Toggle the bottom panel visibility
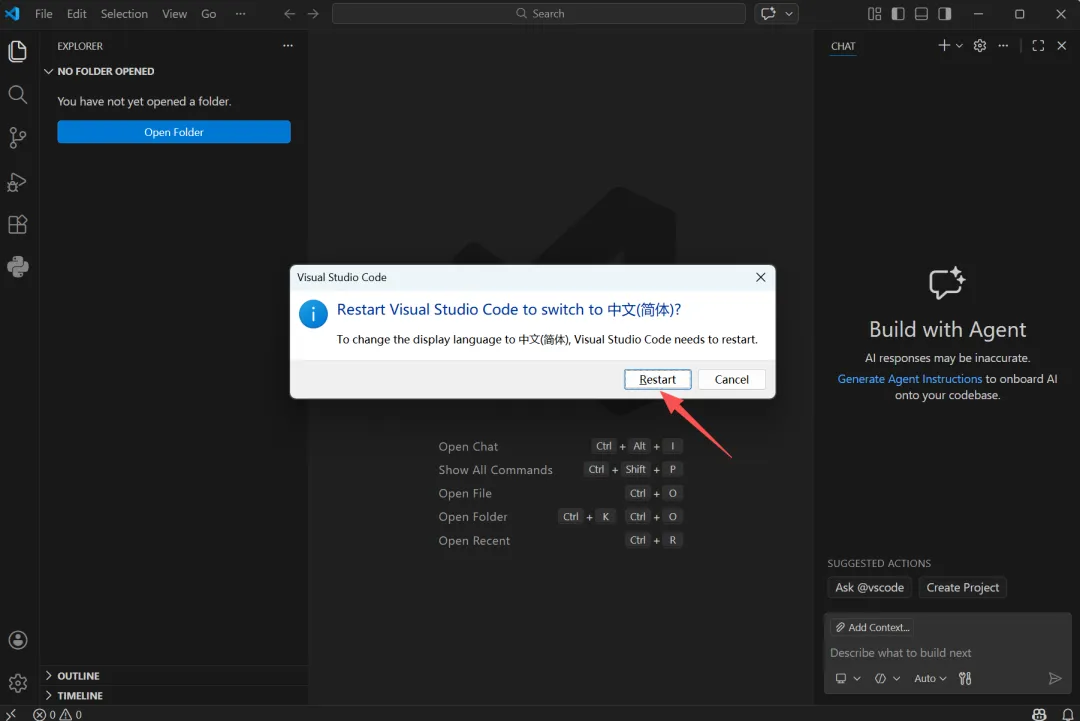This screenshot has width=1080, height=721. [x=921, y=14]
